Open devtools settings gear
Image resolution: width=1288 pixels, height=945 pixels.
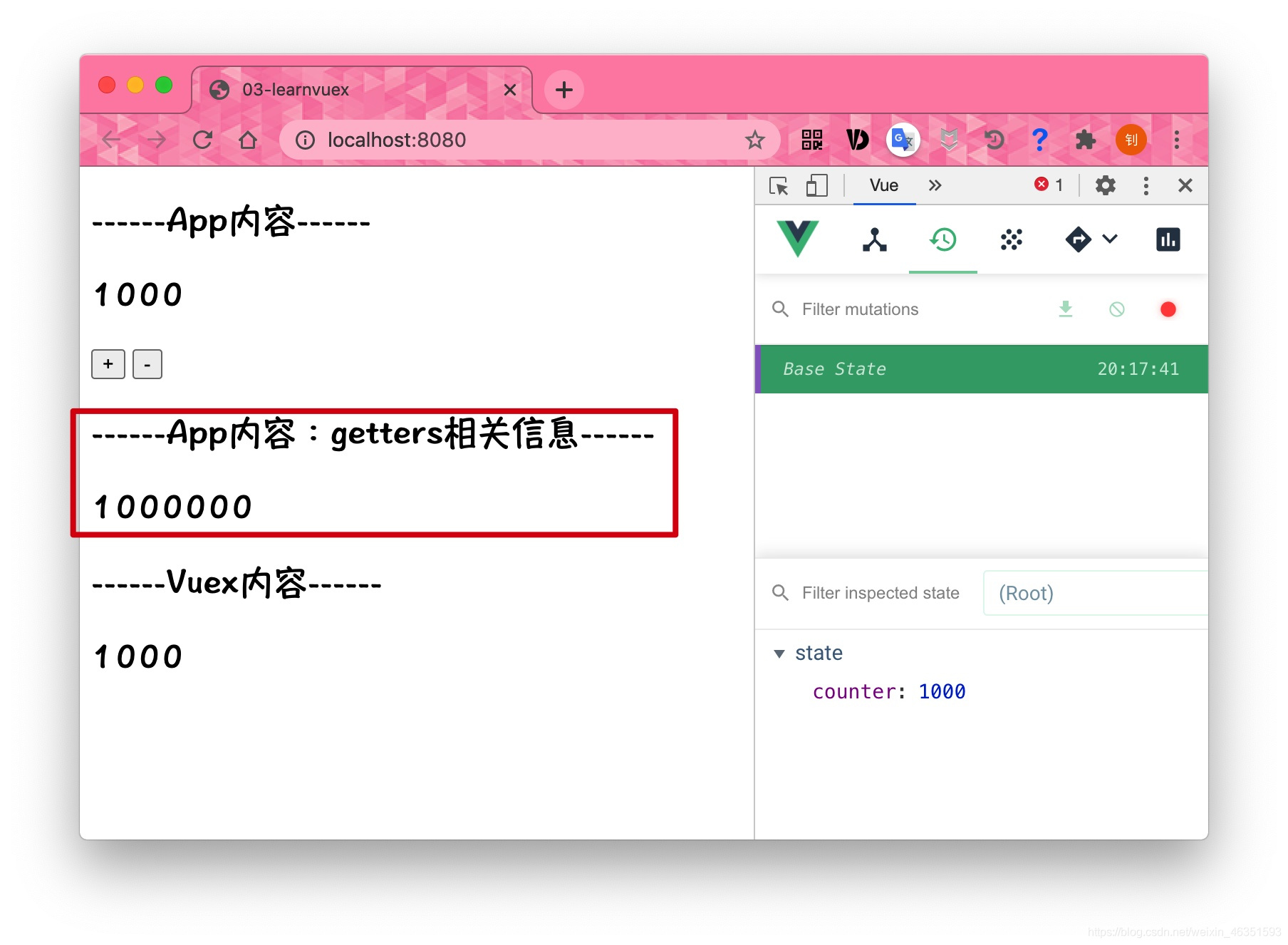click(x=1106, y=185)
